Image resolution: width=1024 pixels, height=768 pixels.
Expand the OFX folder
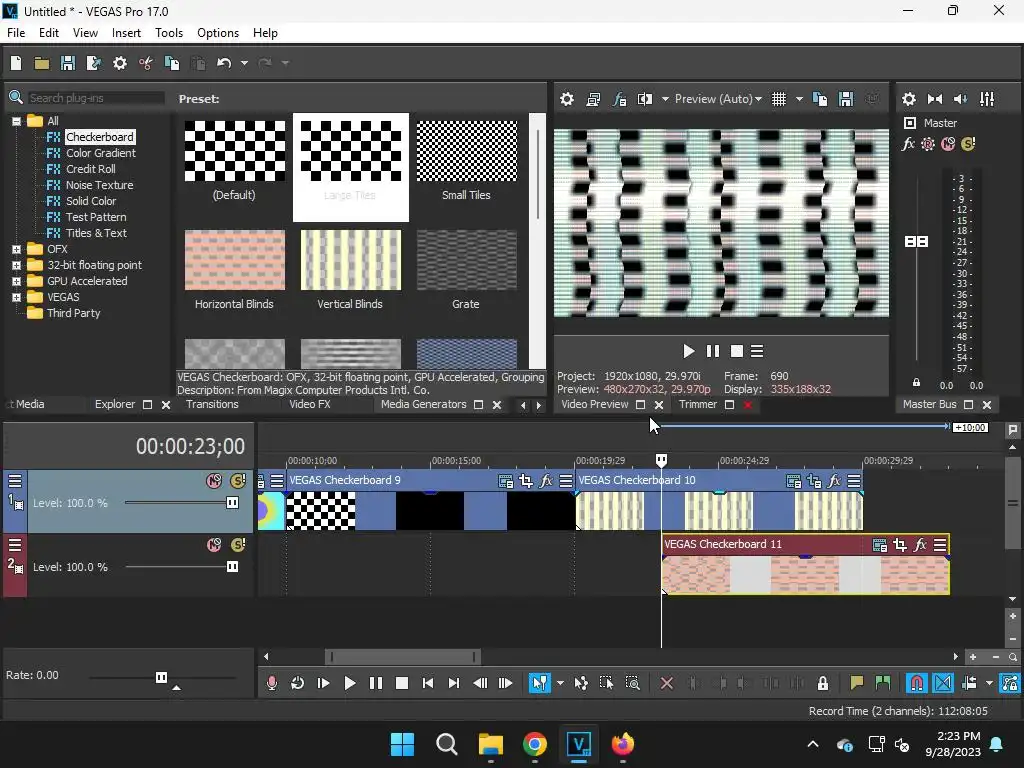pyautogui.click(x=16, y=249)
